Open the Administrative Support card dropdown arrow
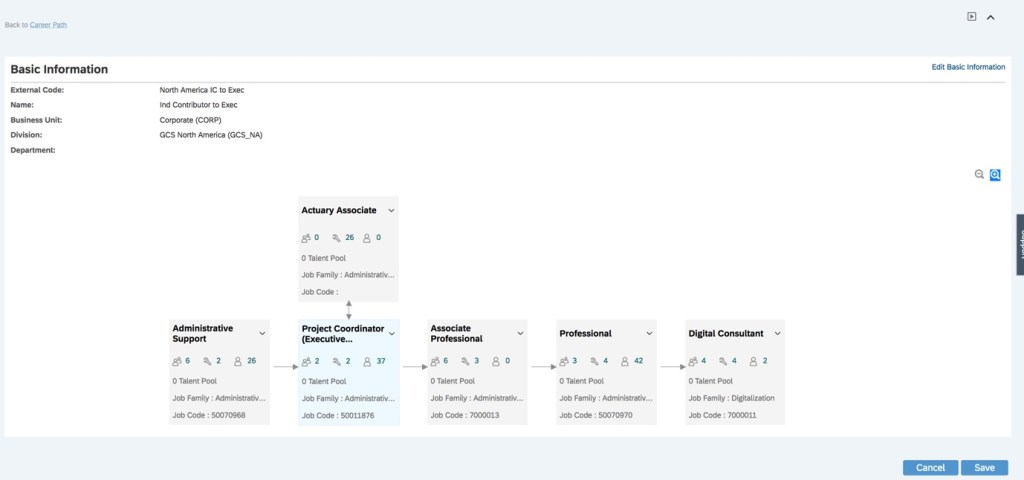The width and height of the screenshot is (1024, 480). pyautogui.click(x=263, y=333)
